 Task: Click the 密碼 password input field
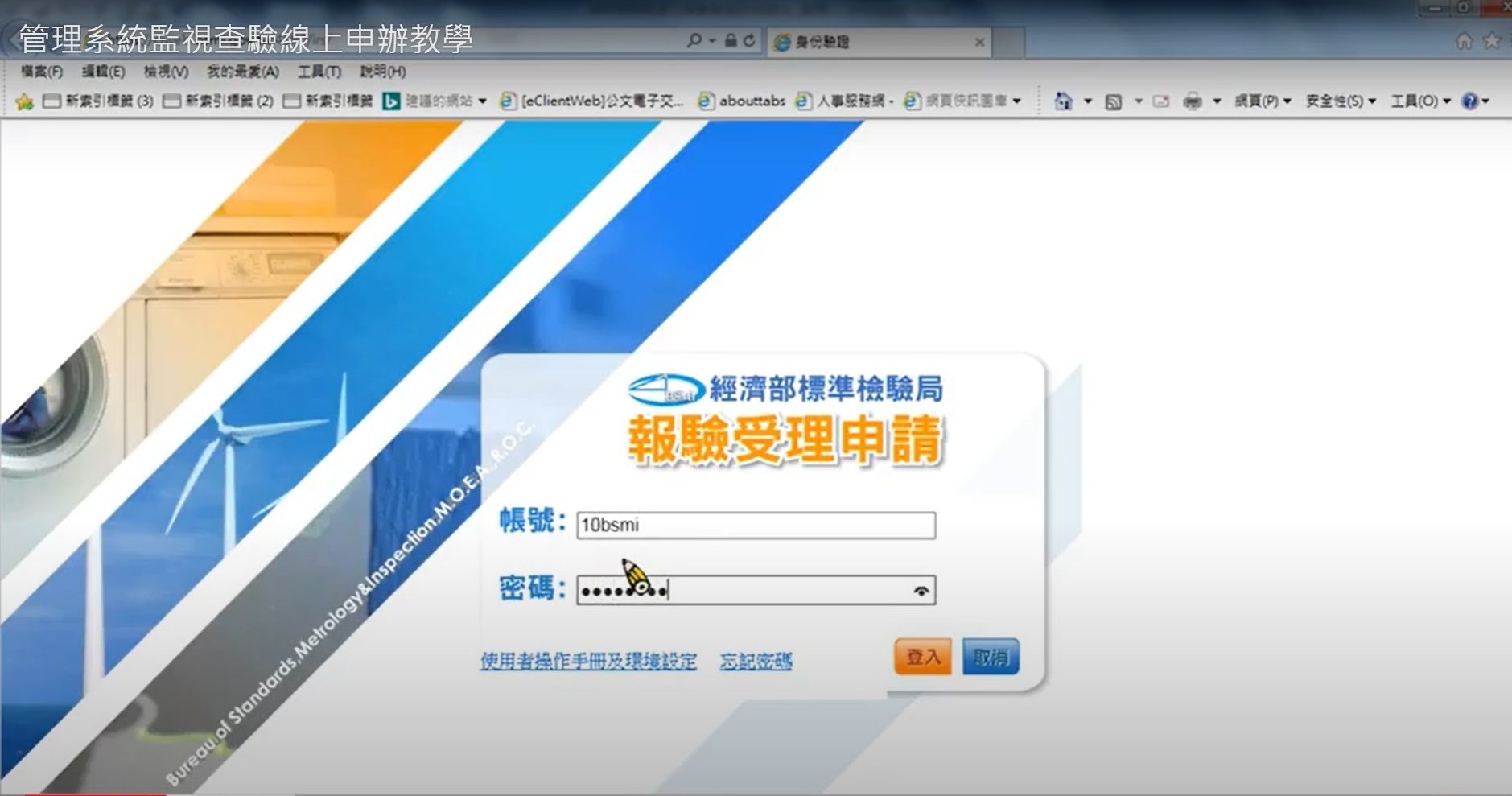(756, 591)
